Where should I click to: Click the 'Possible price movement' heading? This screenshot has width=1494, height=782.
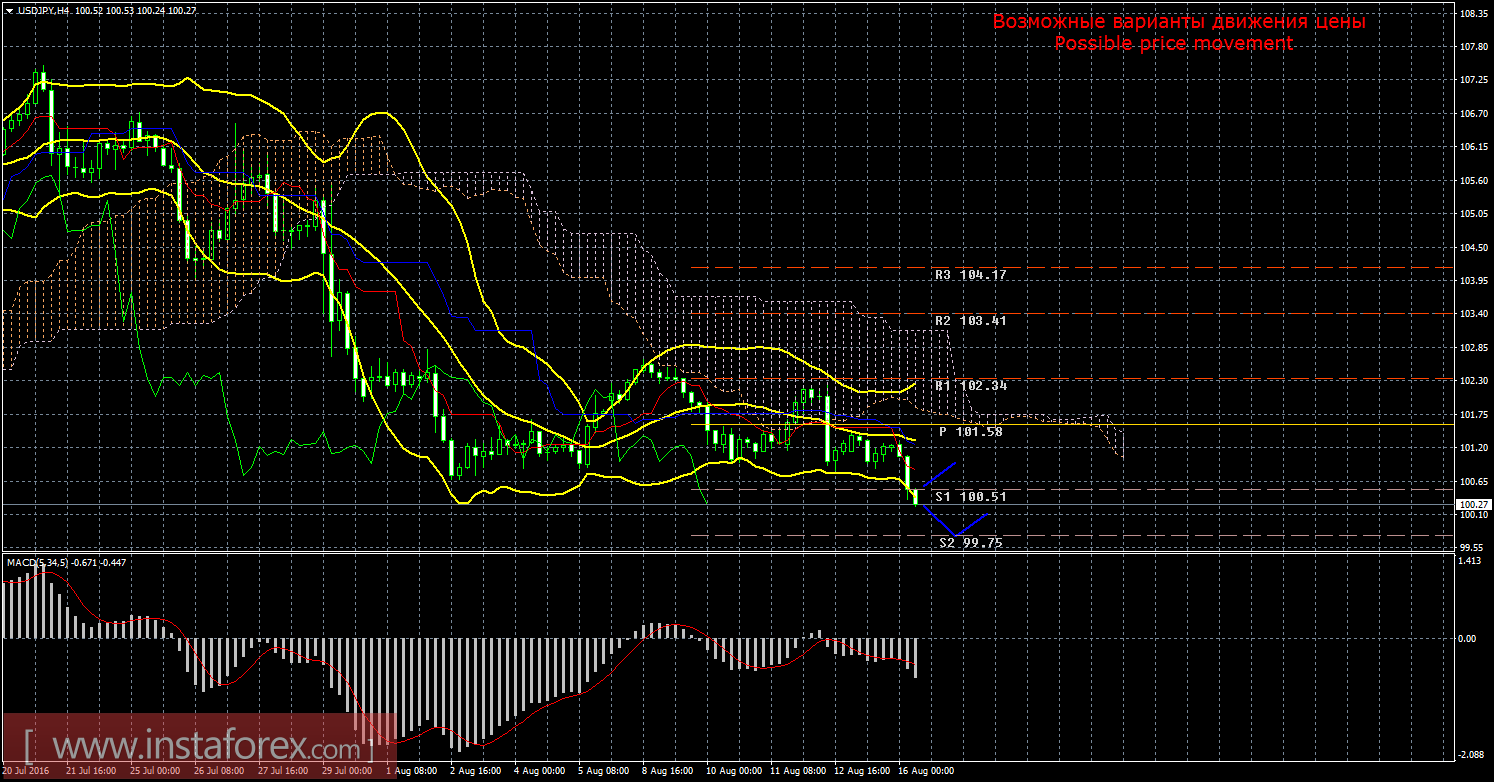pyautogui.click(x=1173, y=43)
